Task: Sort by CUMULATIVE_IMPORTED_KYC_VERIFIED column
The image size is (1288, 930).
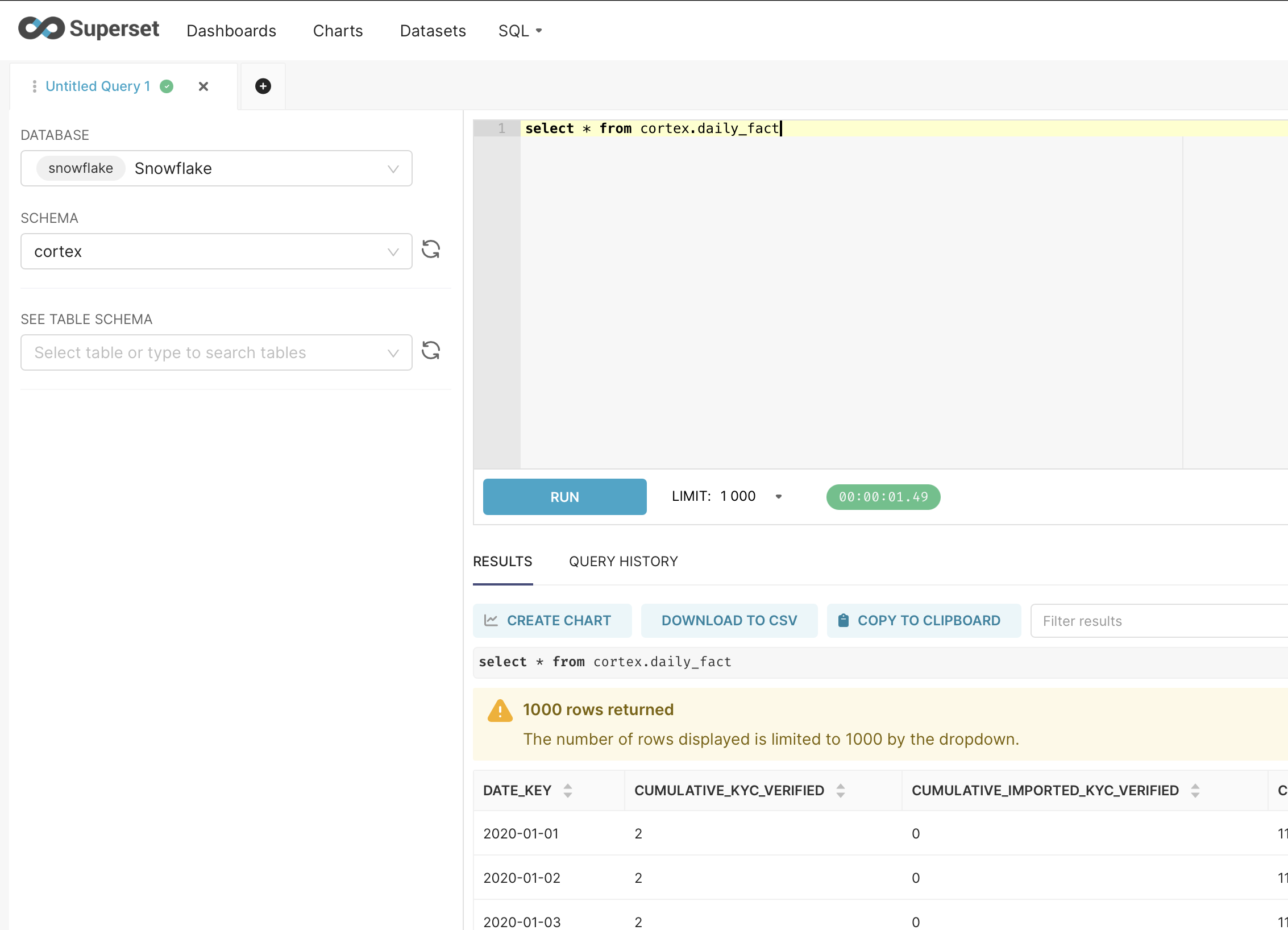Action: pos(1195,790)
